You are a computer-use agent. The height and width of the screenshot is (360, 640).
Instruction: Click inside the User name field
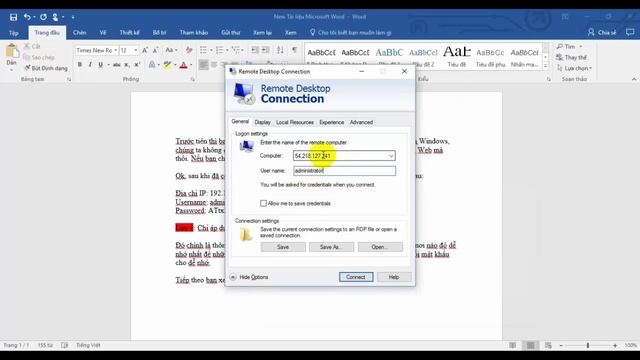pyautogui.click(x=344, y=171)
